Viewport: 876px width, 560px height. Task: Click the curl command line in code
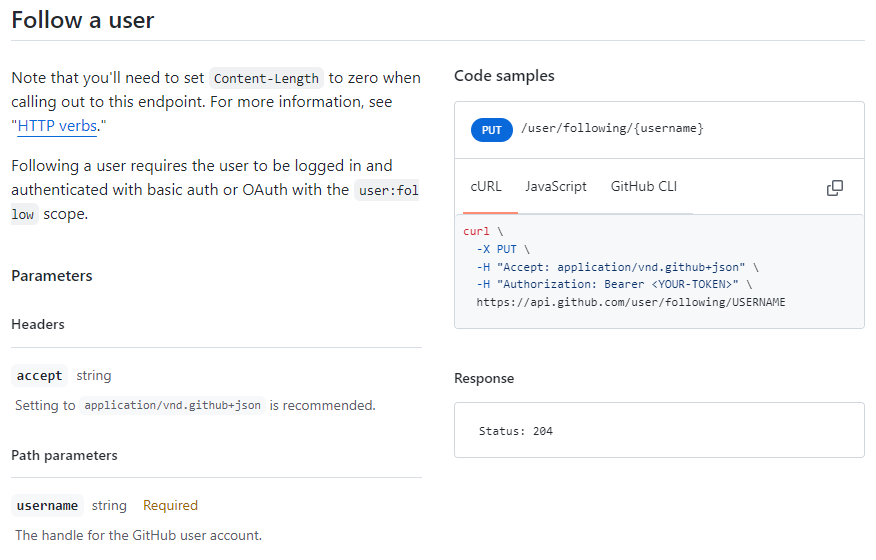point(483,231)
